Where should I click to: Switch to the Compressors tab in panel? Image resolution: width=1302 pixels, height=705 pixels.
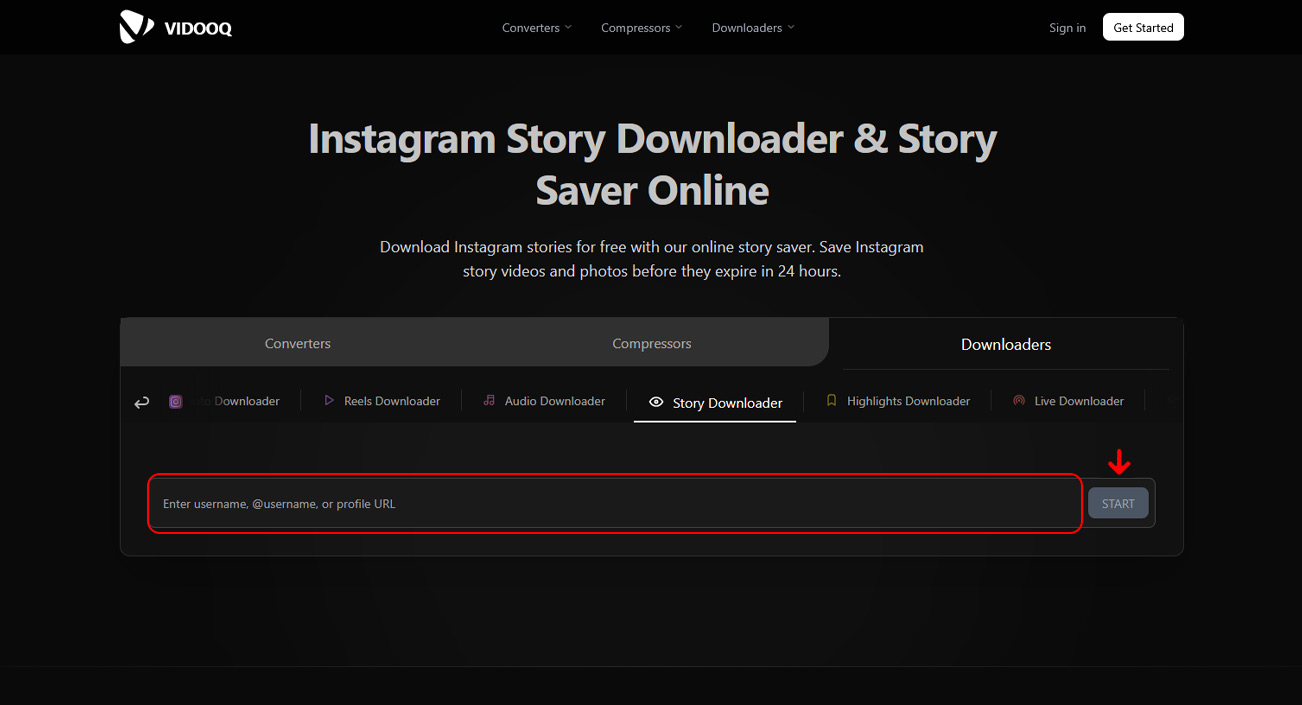(x=652, y=343)
